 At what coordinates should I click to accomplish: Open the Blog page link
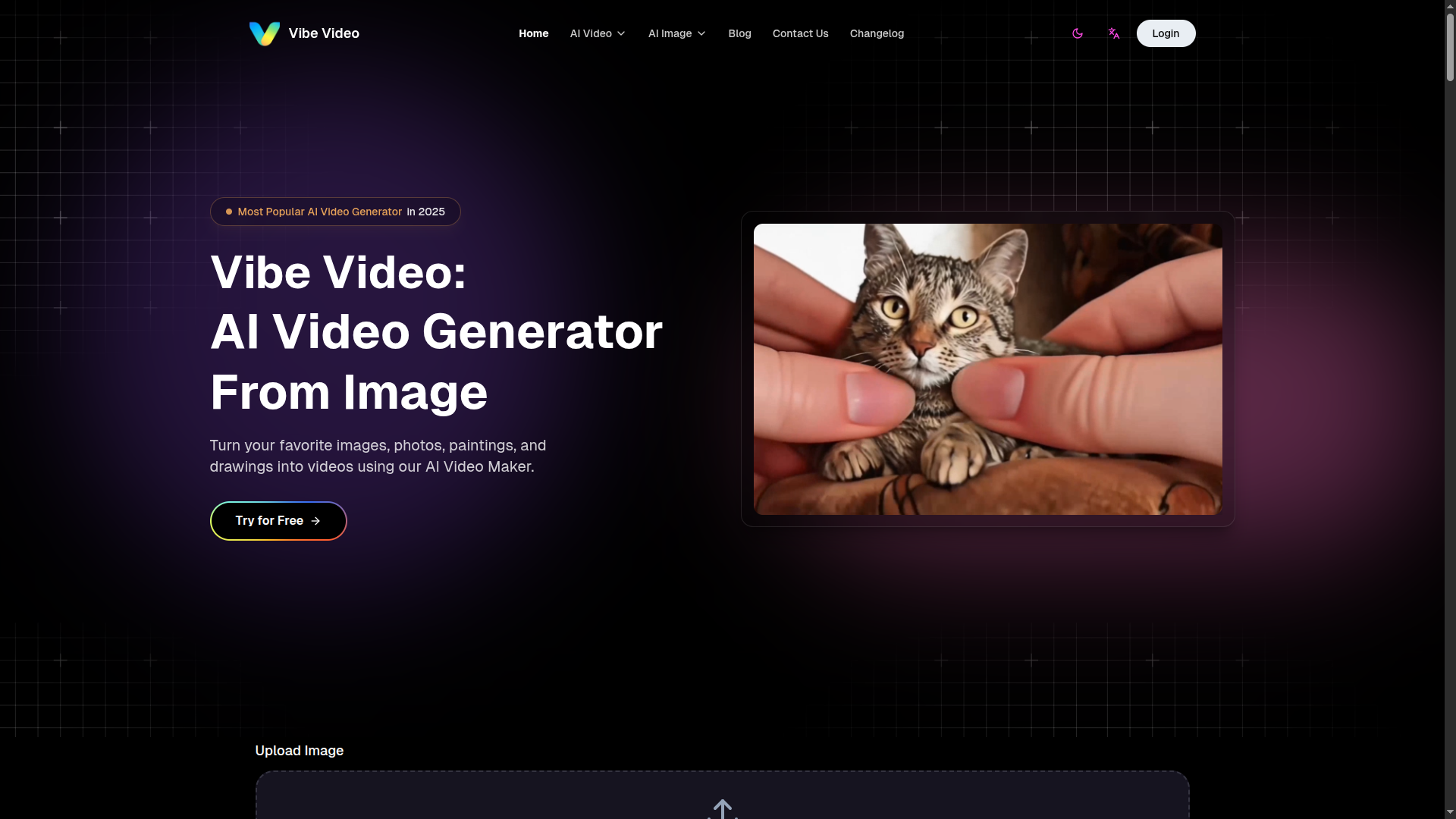739,33
